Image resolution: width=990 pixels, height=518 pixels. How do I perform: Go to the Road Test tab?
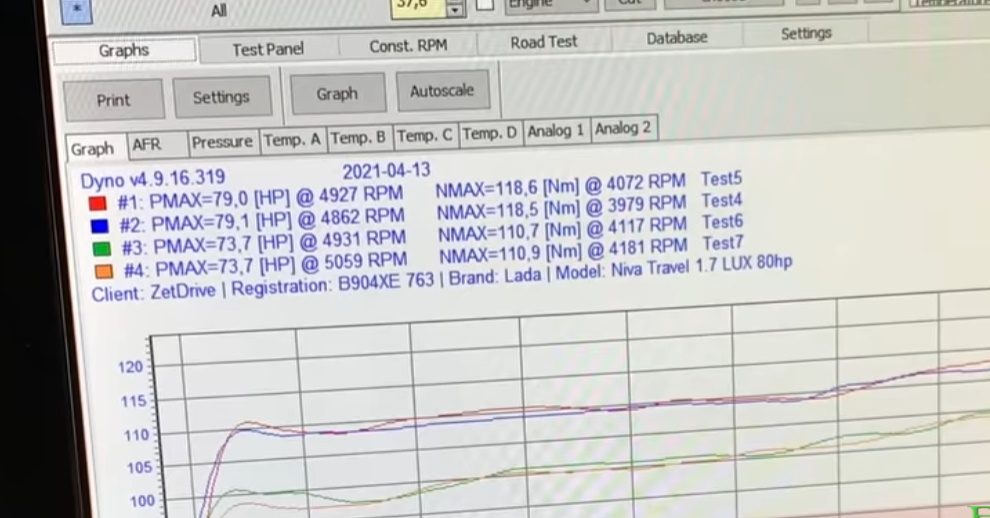tap(545, 42)
